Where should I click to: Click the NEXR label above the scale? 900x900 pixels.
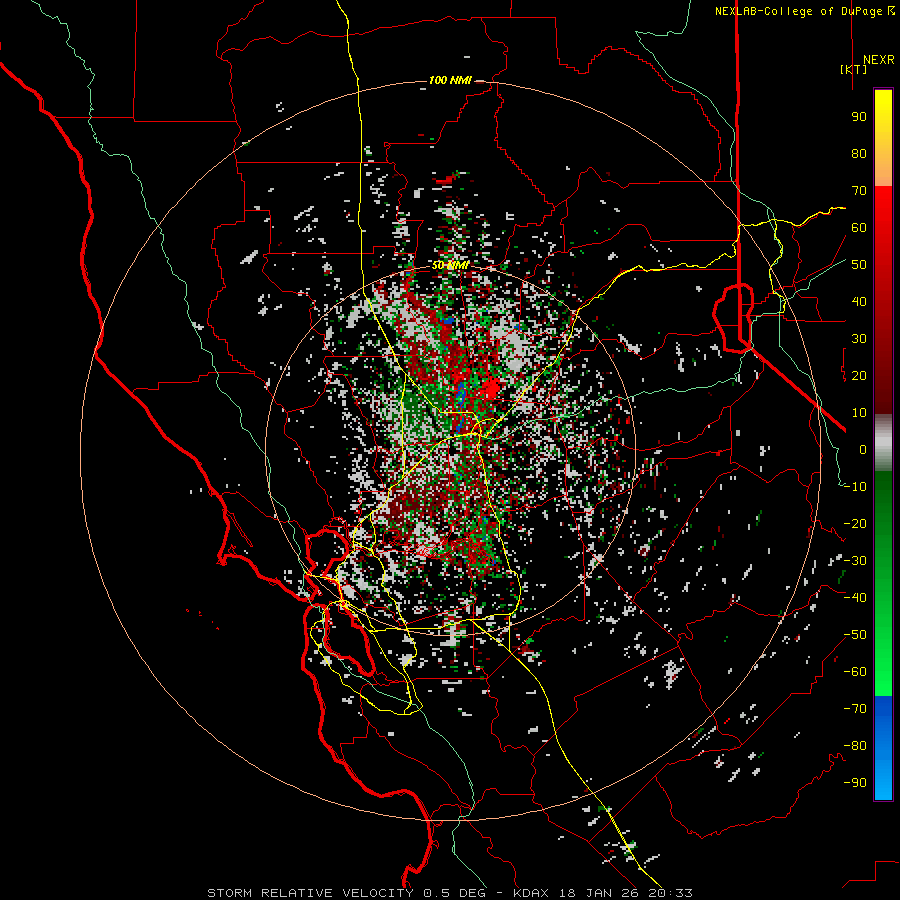(879, 60)
